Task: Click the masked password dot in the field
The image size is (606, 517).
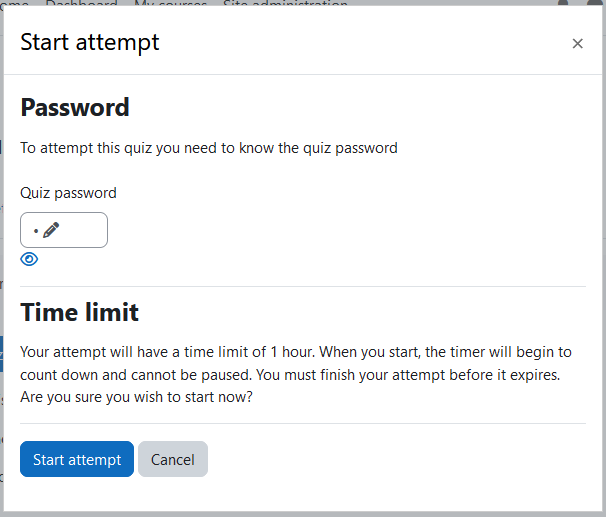Action: pos(36,231)
